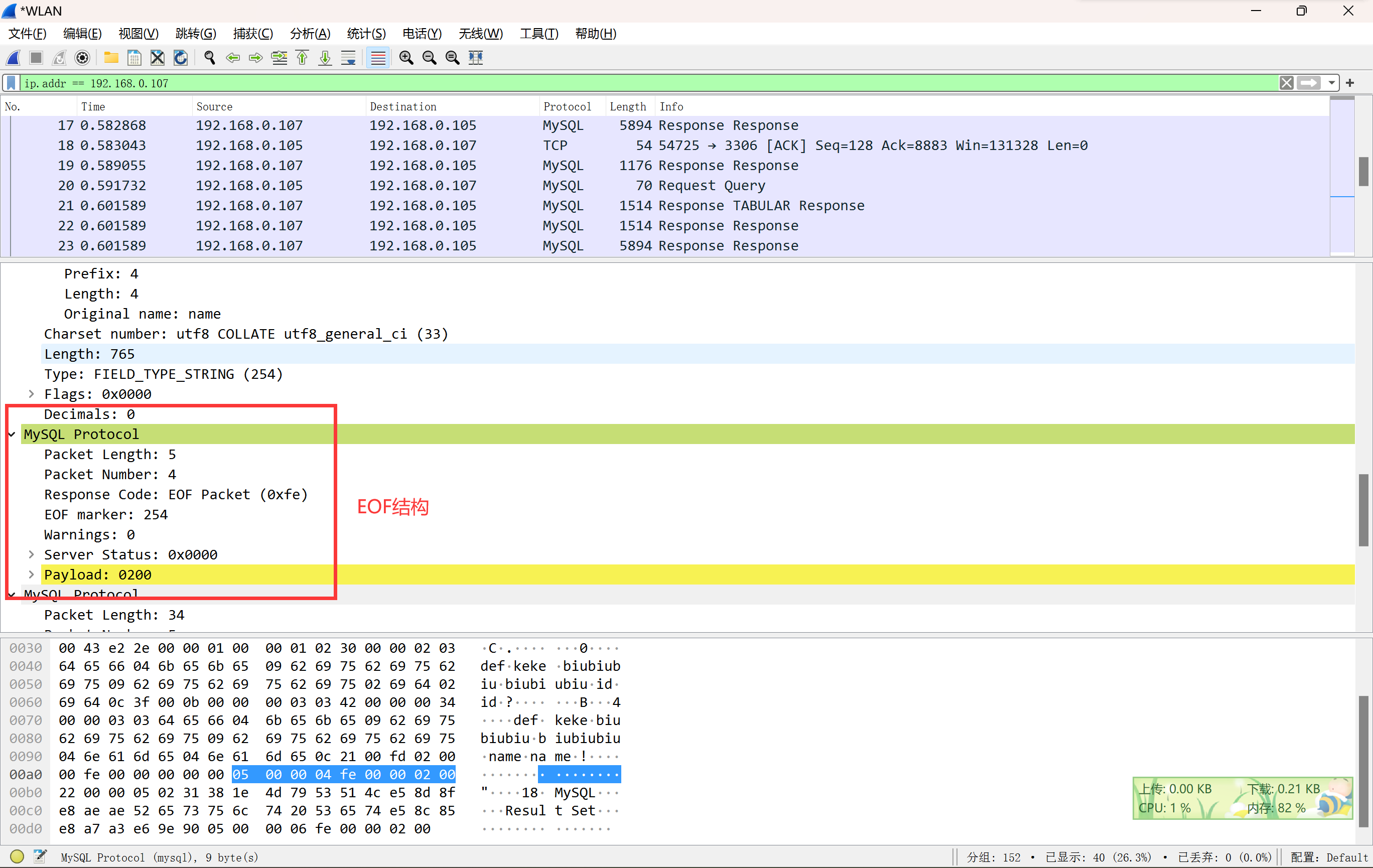The height and width of the screenshot is (868, 1373).
Task: Reload the capture file
Action: [x=181, y=58]
